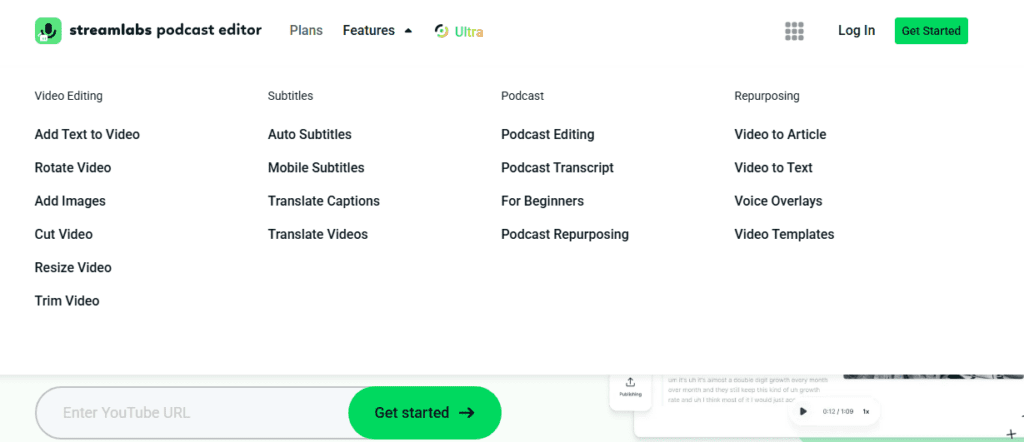The width and height of the screenshot is (1024, 442).
Task: Click the Publishing upload icon
Action: 630,382
